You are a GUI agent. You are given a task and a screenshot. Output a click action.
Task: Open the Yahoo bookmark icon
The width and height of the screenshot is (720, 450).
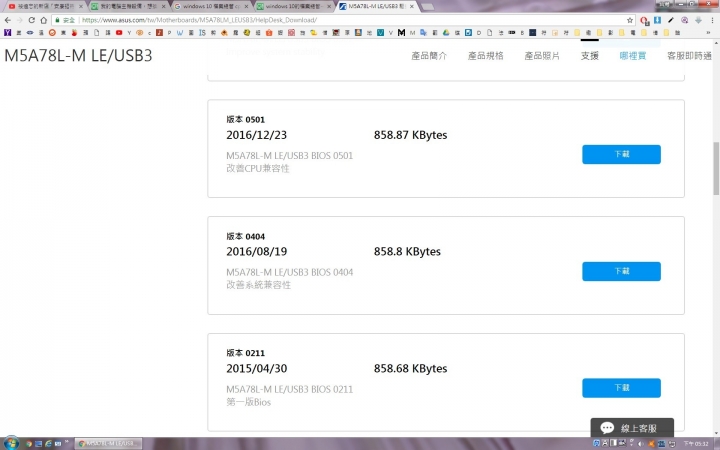tap(7, 33)
